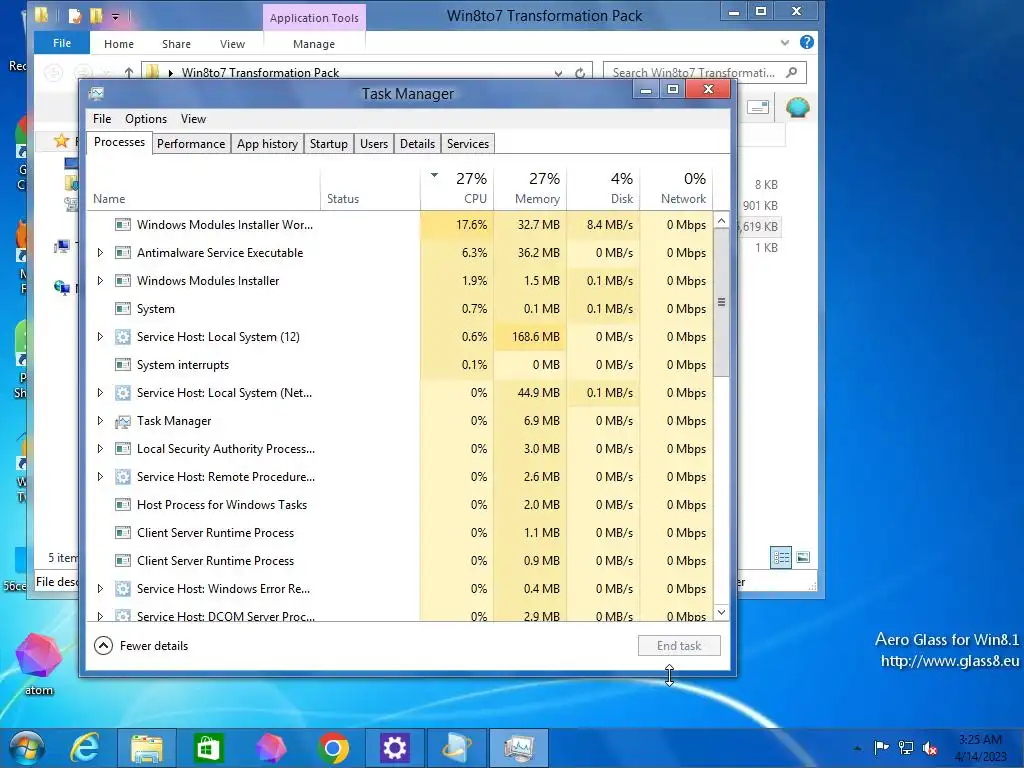Click the Task Manager title bar icon
The height and width of the screenshot is (768, 1024).
(x=96, y=93)
